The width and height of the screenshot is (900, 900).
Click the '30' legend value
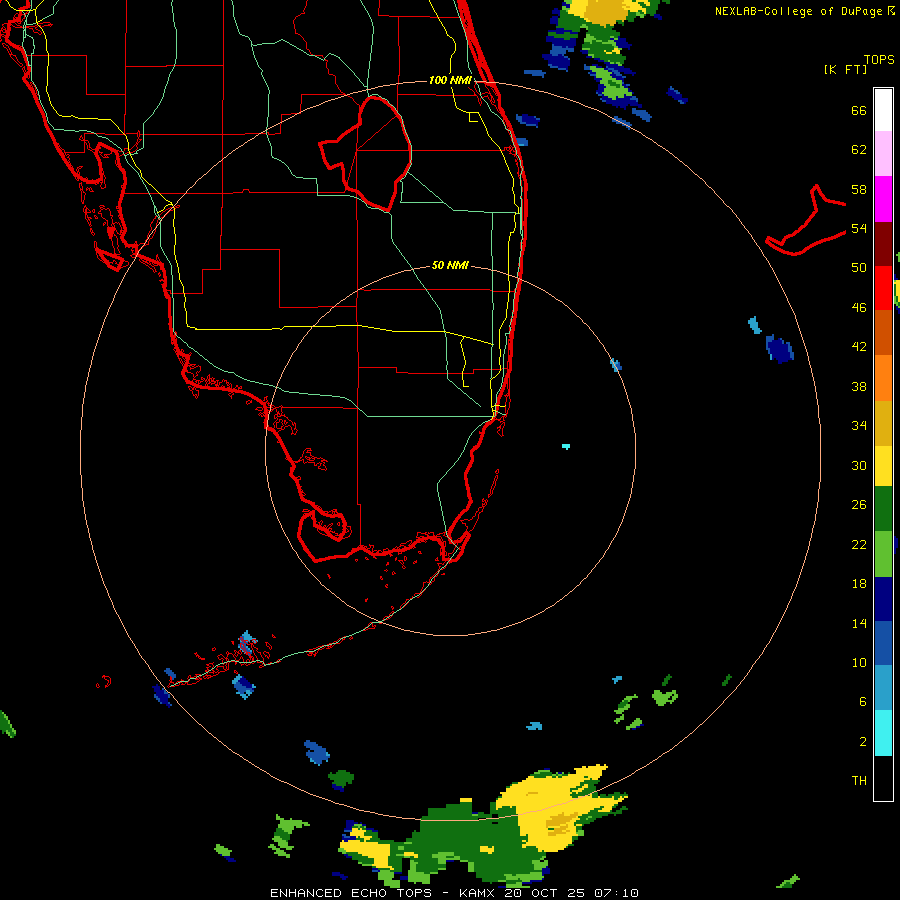(859, 465)
